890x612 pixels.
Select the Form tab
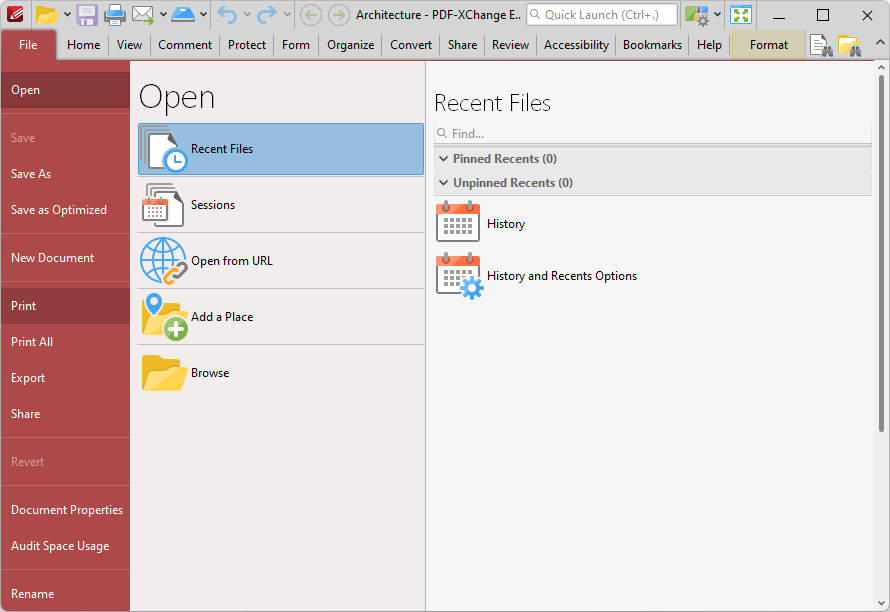[x=296, y=45]
